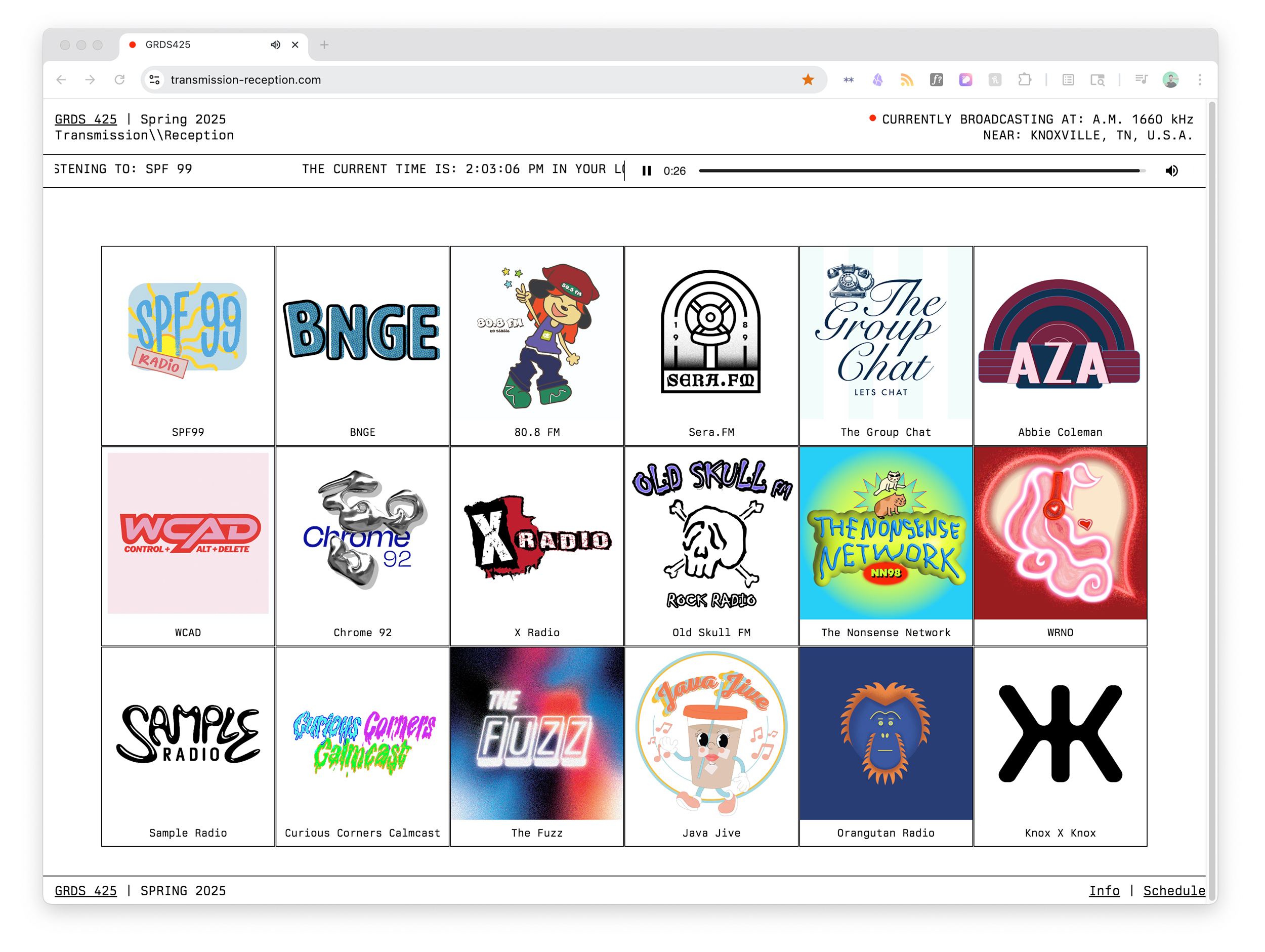Open the media controls toolbar icon
Image resolution: width=1265 pixels, height=952 pixels.
pyautogui.click(x=1141, y=79)
